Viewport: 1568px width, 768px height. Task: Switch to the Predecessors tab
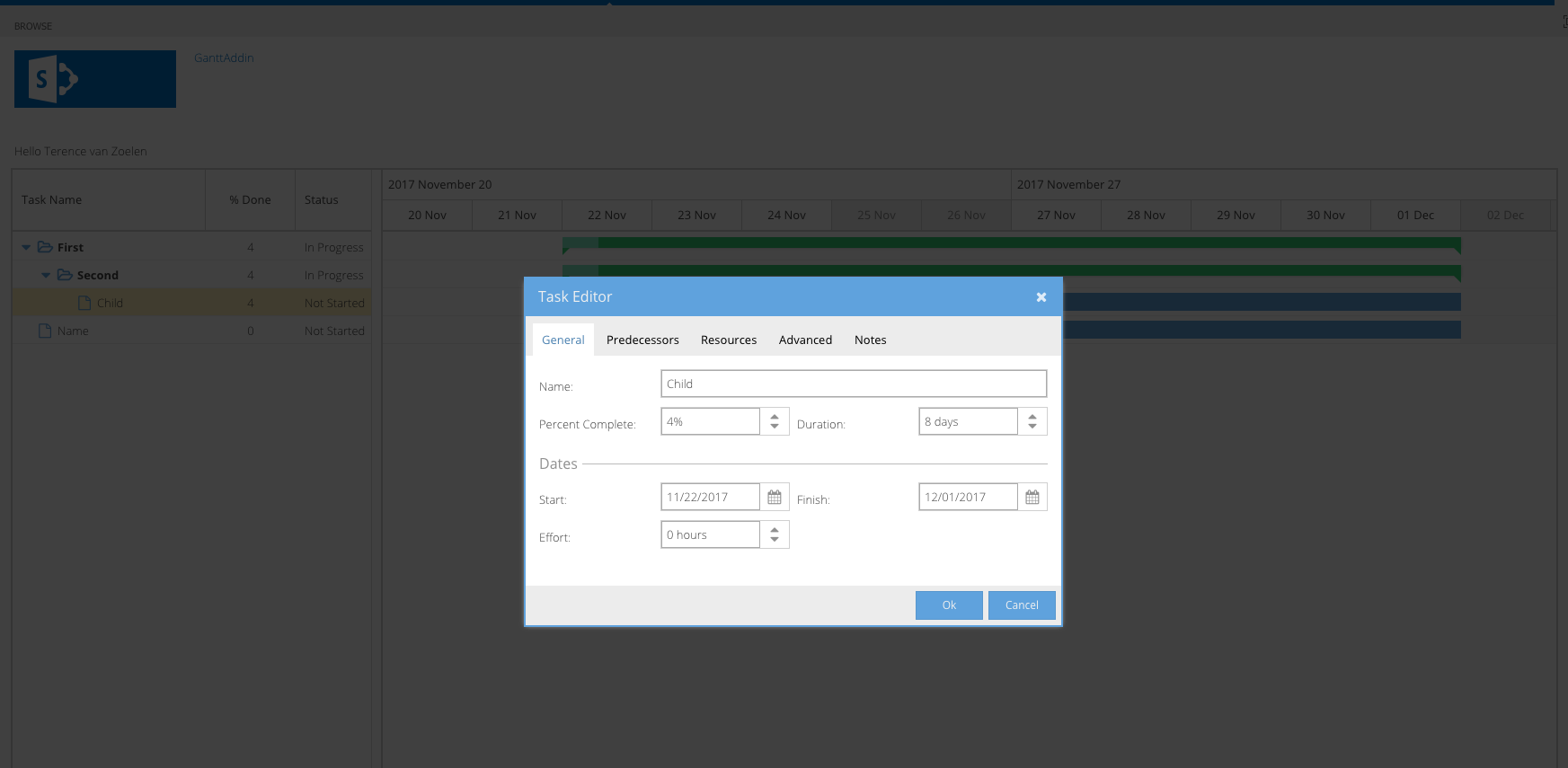642,340
